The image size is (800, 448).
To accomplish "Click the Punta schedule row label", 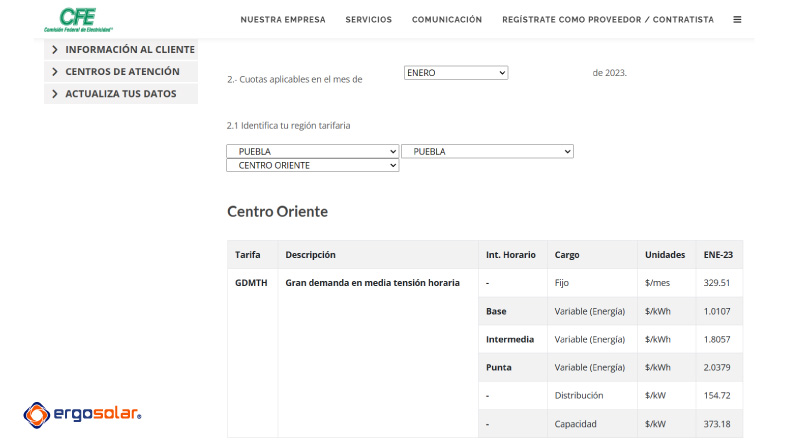I will click(x=499, y=367).
